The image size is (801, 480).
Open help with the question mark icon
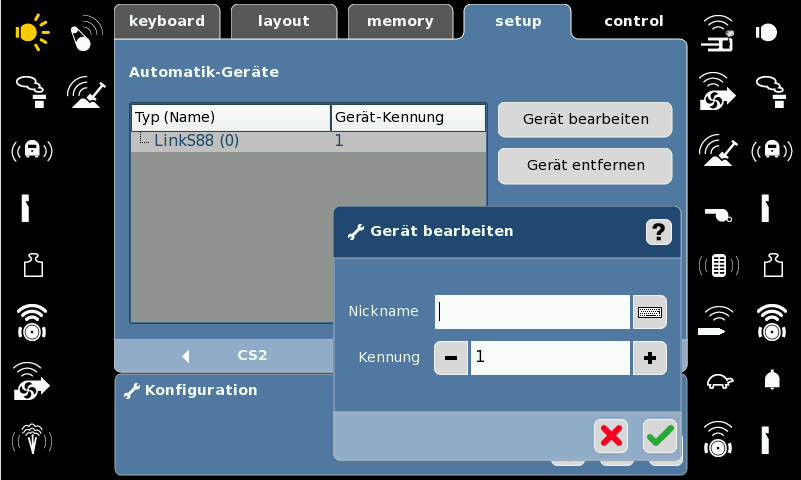pos(658,232)
